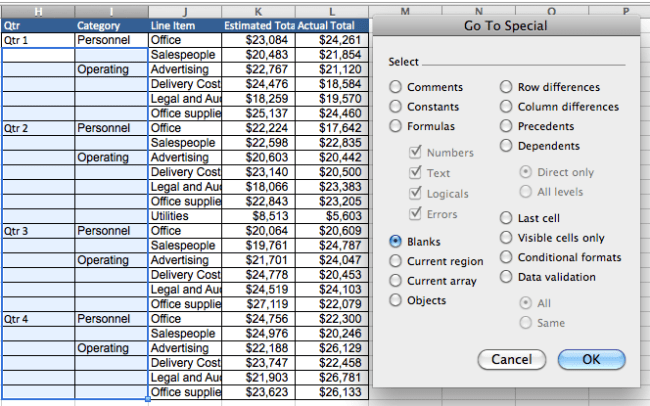Choose the Precedents radio option
This screenshot has width=650, height=406.
point(507,127)
